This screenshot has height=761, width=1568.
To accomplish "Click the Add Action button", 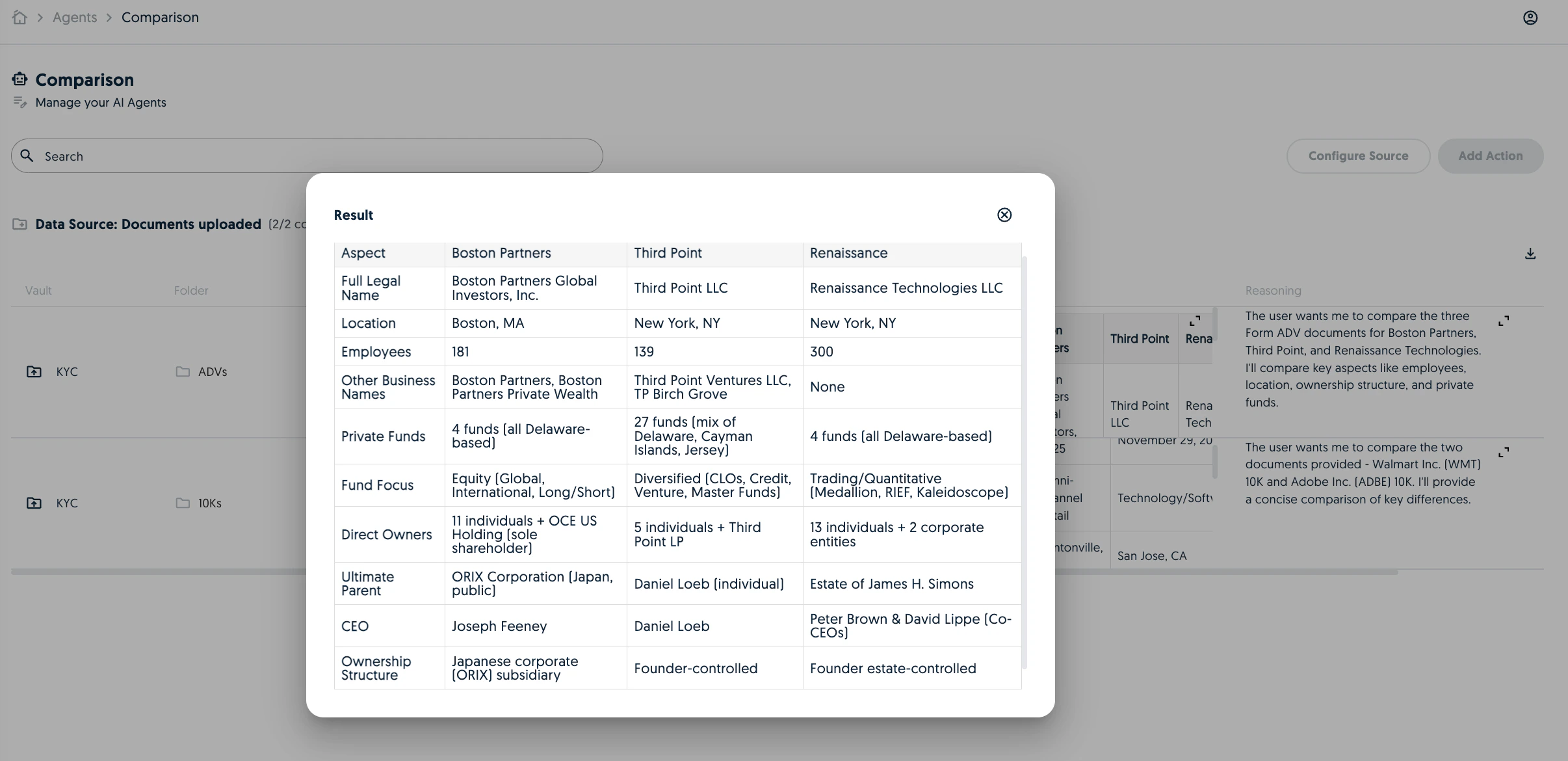I will (1490, 156).
